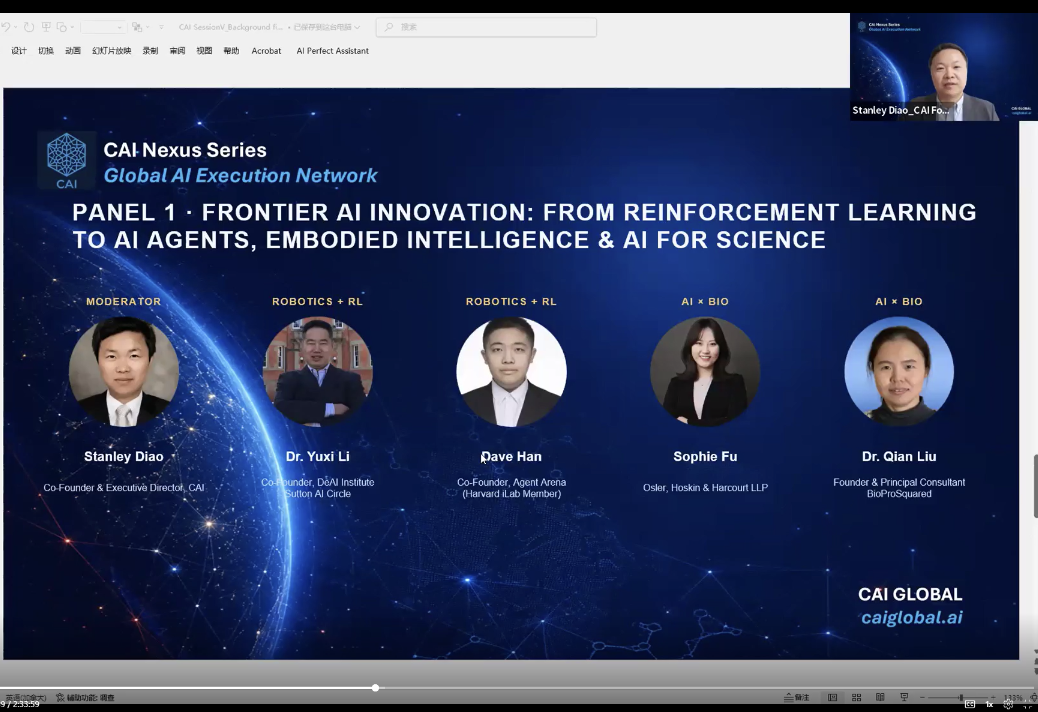Image resolution: width=1038 pixels, height=712 pixels.
Task: Click Dave Han's portrait photo
Action: pos(511,371)
